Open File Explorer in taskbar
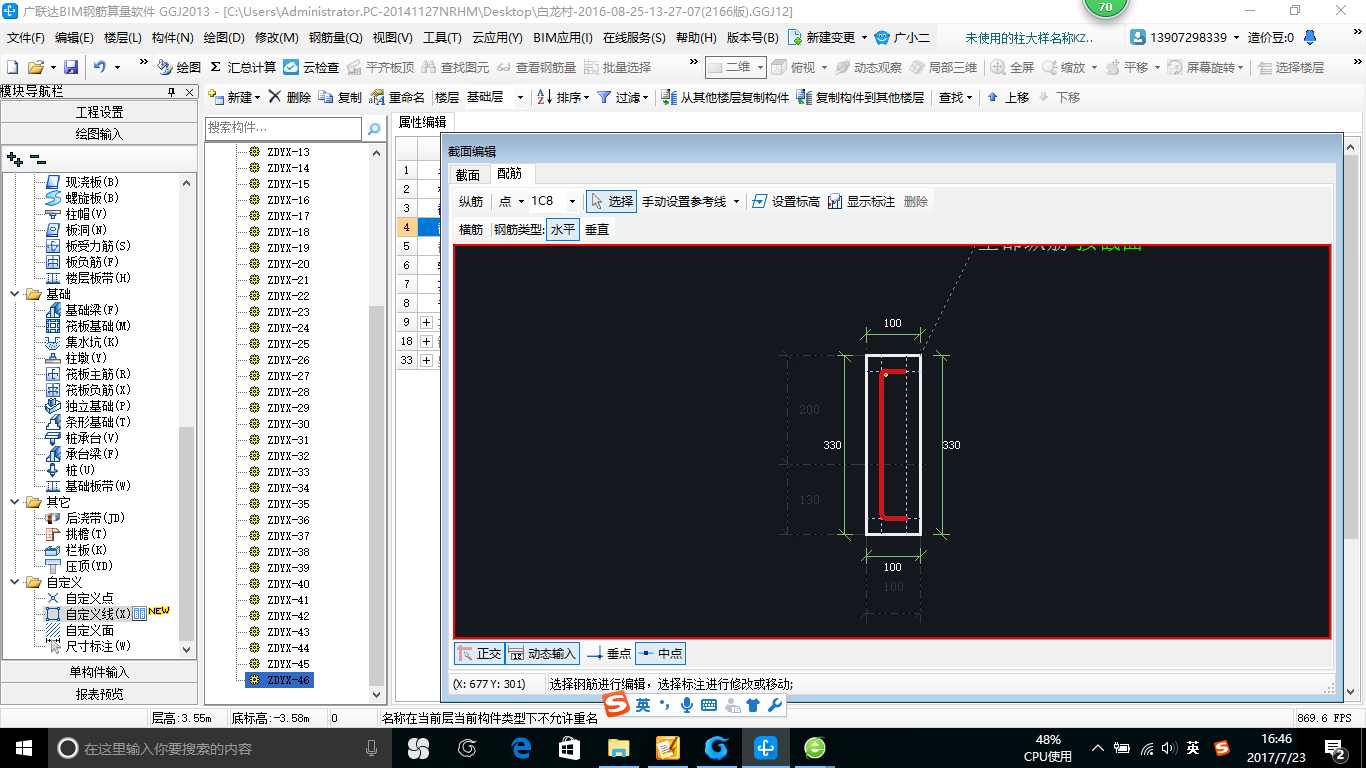This screenshot has width=1366, height=768. tap(618, 747)
